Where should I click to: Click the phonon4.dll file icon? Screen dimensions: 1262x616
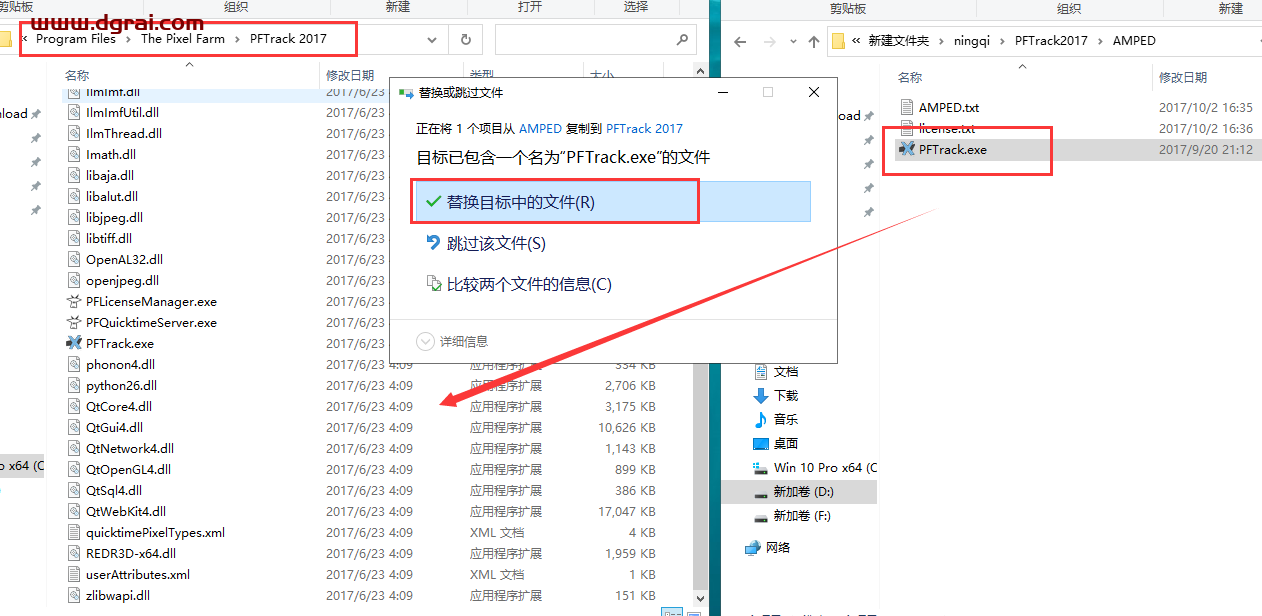coord(74,364)
